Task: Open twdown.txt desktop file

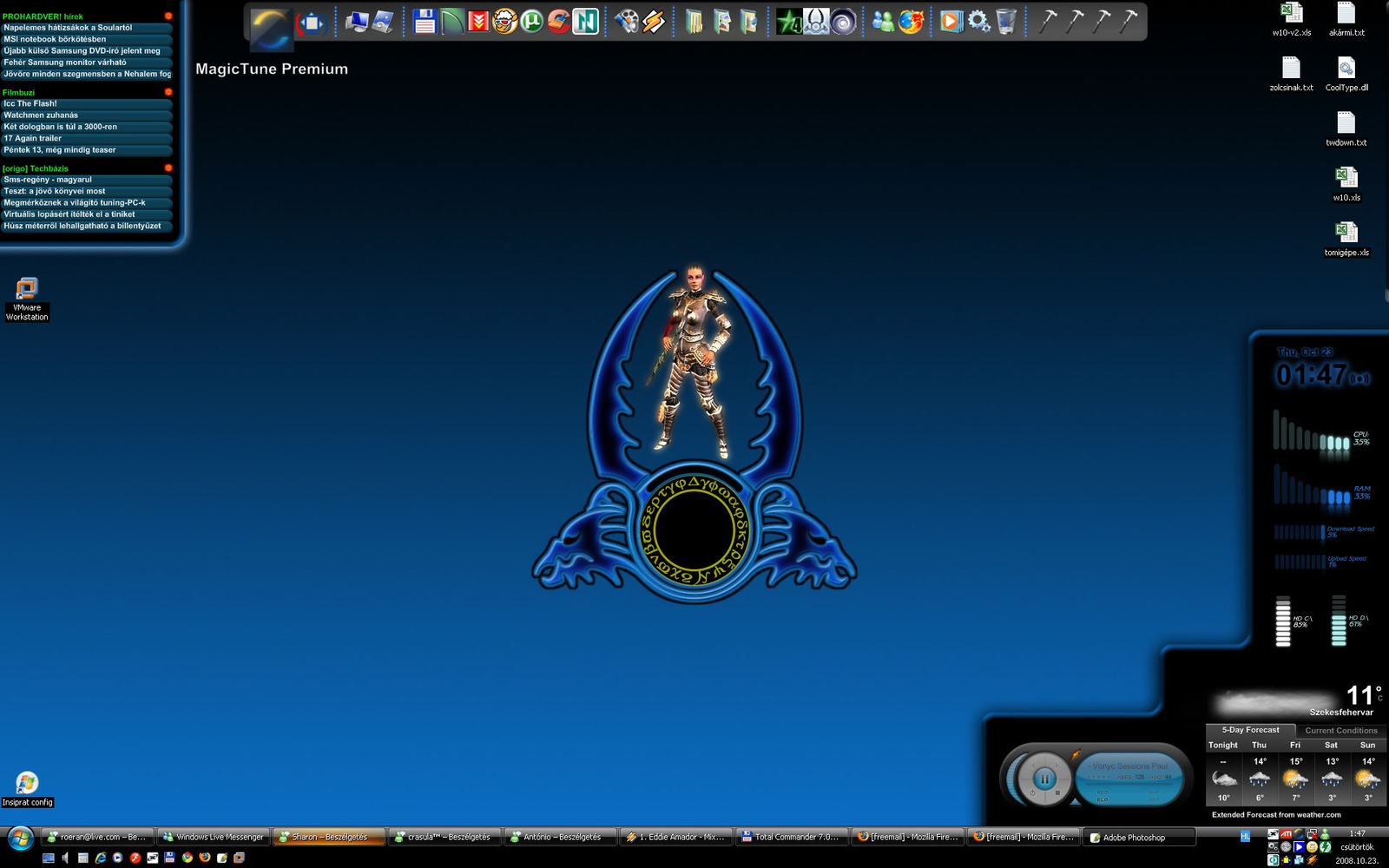Action: pyautogui.click(x=1346, y=128)
